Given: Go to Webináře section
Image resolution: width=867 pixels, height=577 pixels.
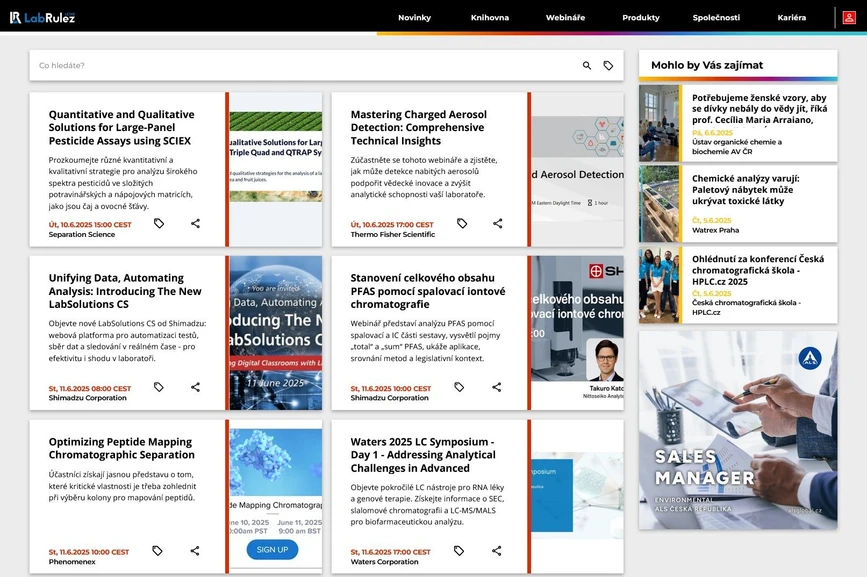Looking at the screenshot, I should tap(565, 18).
